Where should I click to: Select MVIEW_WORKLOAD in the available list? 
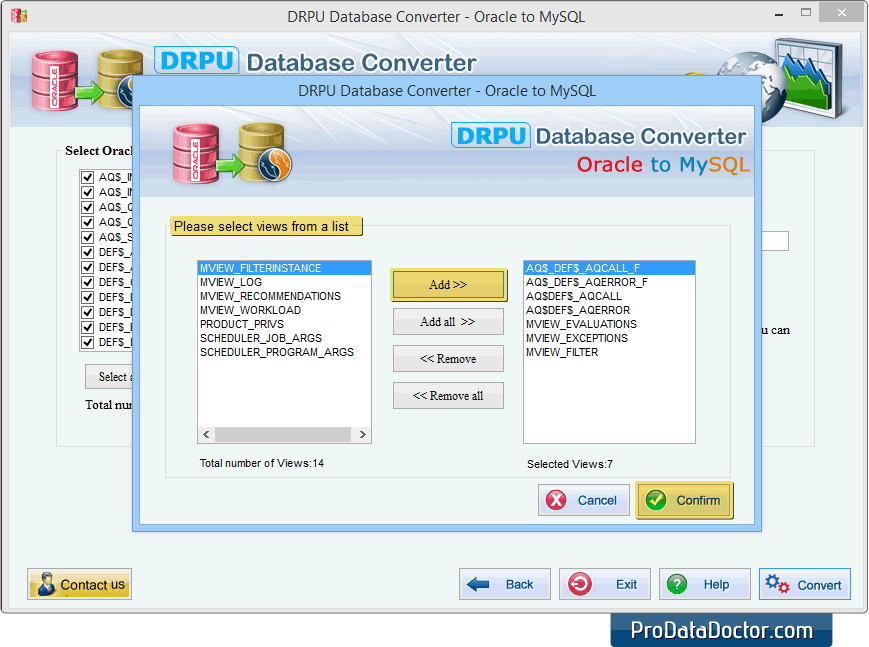click(284, 310)
